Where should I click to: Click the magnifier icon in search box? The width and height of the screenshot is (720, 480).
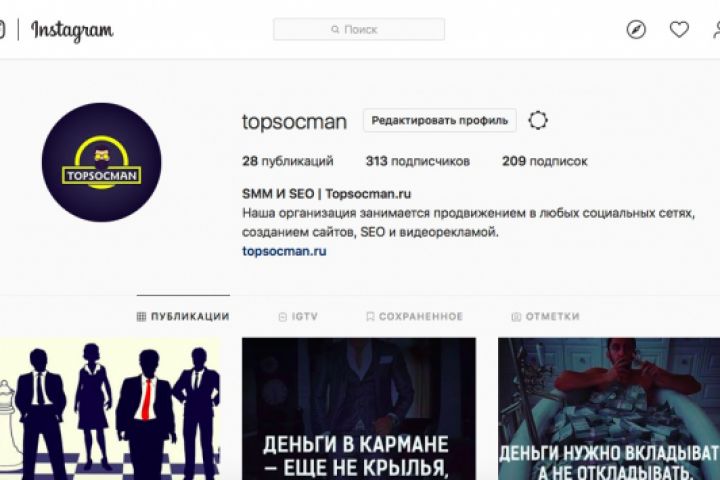[x=335, y=29]
